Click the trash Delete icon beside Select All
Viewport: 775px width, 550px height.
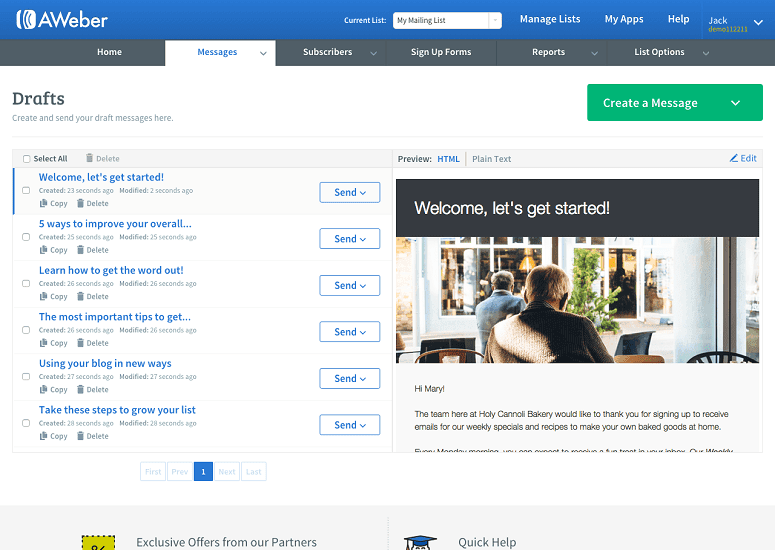(x=89, y=158)
